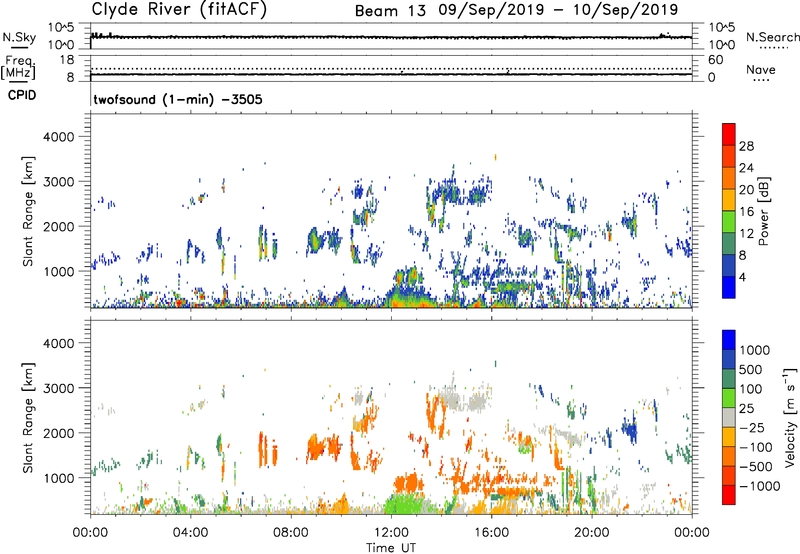This screenshot has height=554, width=800.
Task: Click 'Slant Range [km]' label of velocity panel
Action: [28, 417]
